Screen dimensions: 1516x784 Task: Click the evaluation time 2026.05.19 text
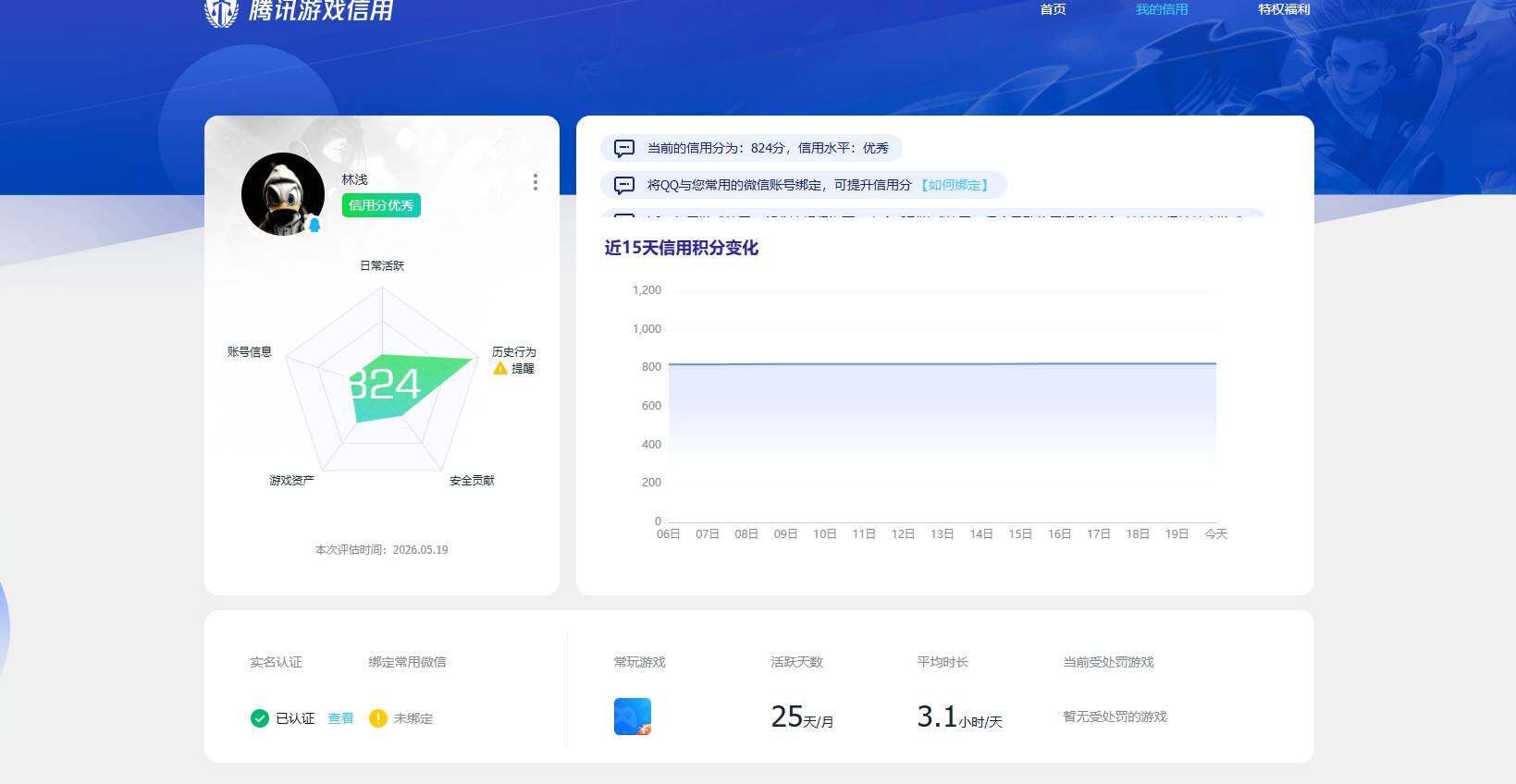click(x=381, y=550)
